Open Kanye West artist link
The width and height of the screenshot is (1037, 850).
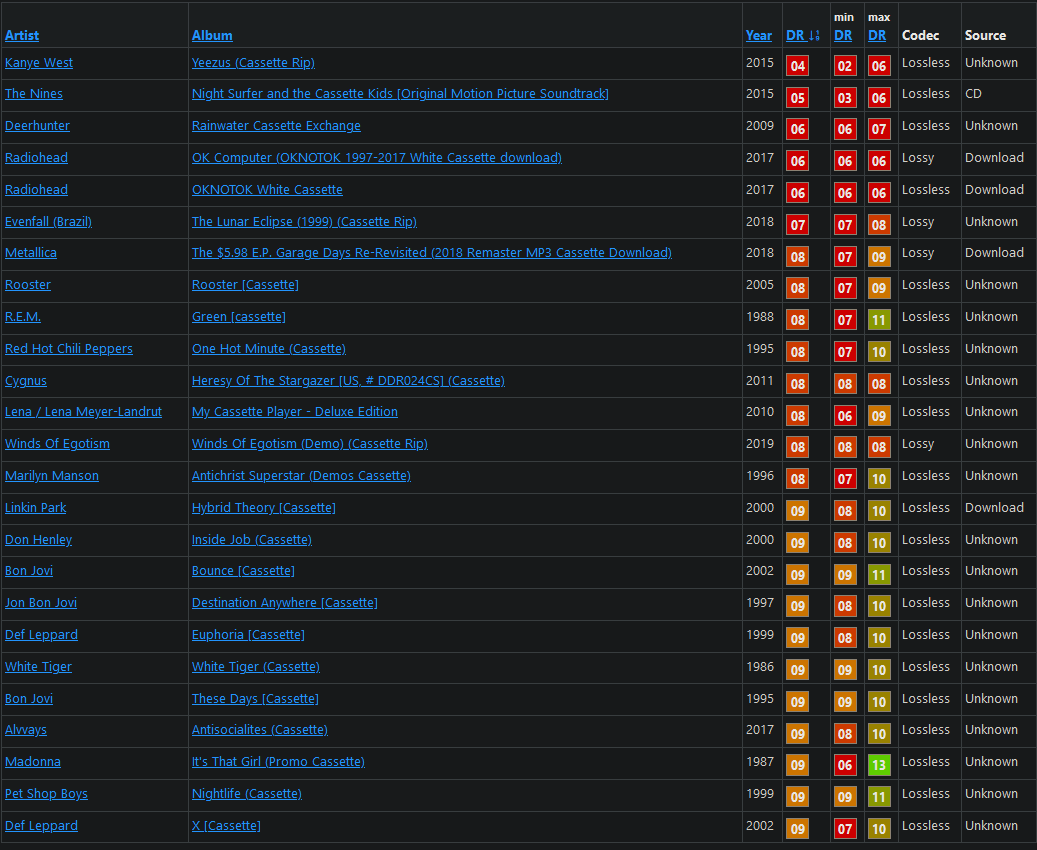pos(39,63)
